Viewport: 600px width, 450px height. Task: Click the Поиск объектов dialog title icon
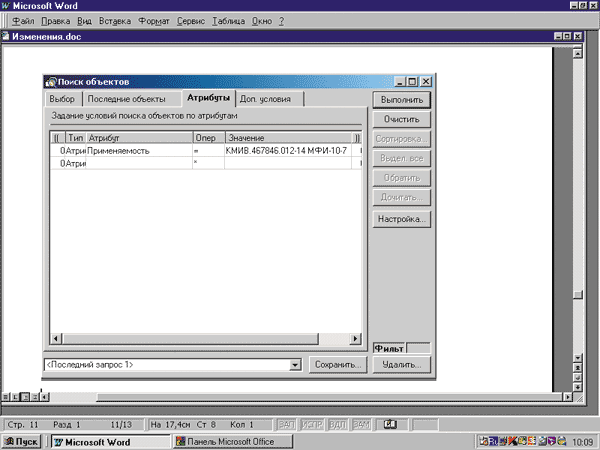pos(51,82)
